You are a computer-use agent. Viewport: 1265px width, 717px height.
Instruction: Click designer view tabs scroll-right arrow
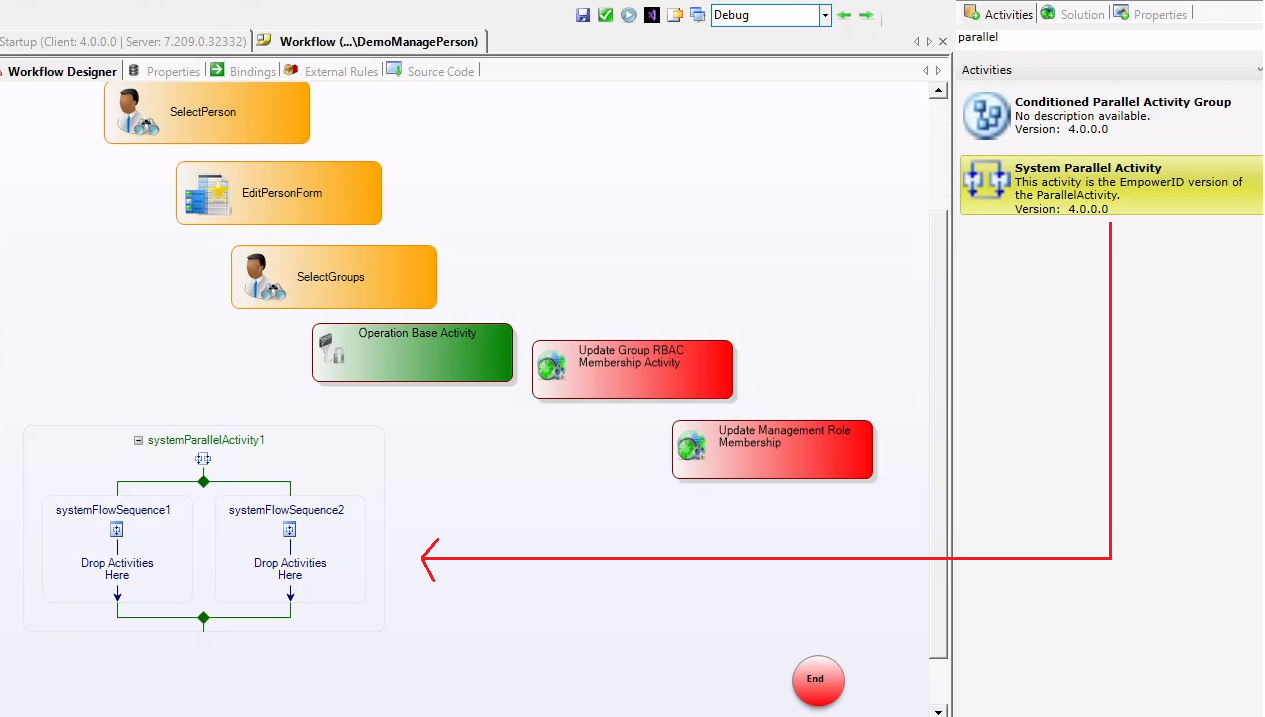938,71
